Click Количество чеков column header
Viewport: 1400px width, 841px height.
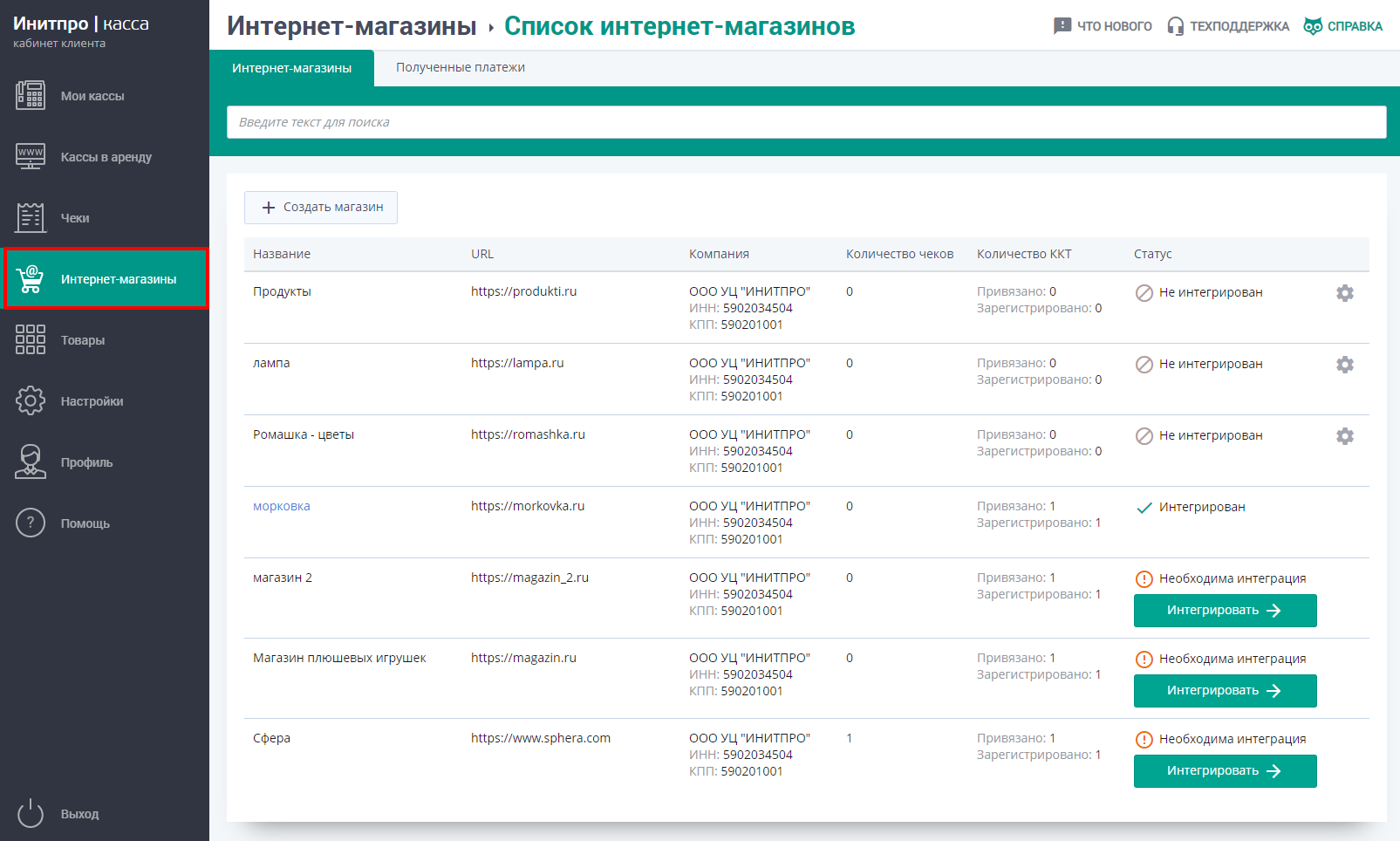pyautogui.click(x=899, y=254)
